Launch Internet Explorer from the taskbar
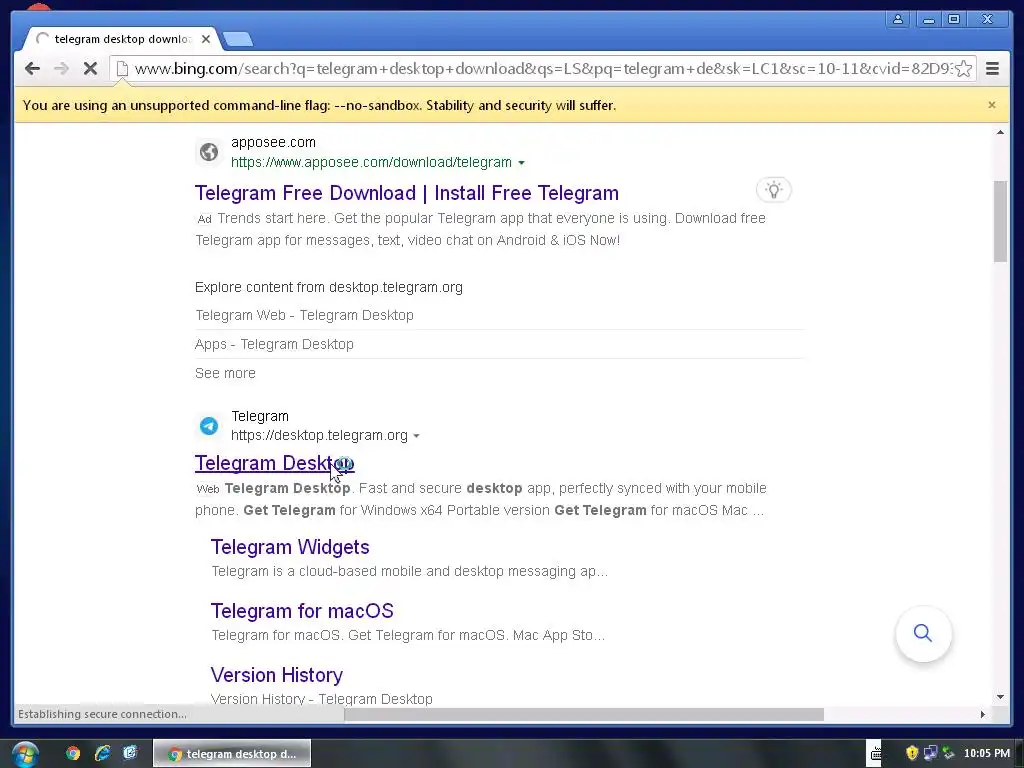The height and width of the screenshot is (768, 1024). (102, 754)
